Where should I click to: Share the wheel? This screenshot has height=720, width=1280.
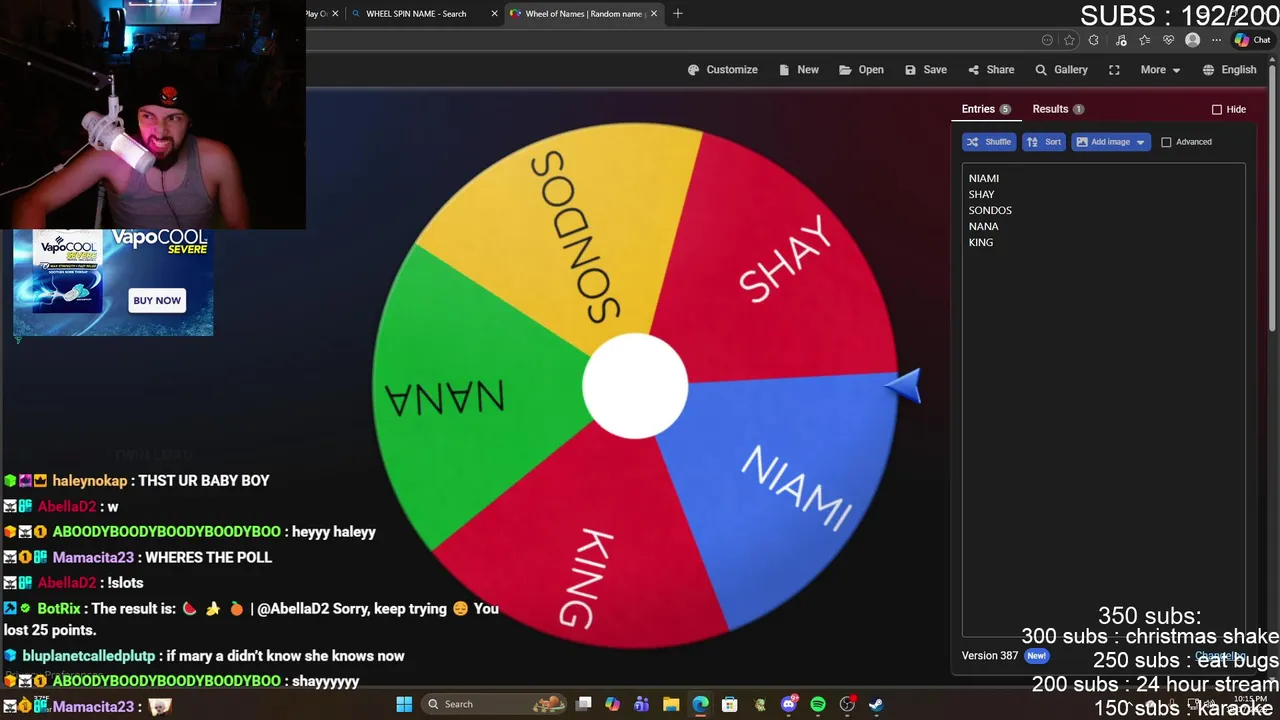click(991, 70)
